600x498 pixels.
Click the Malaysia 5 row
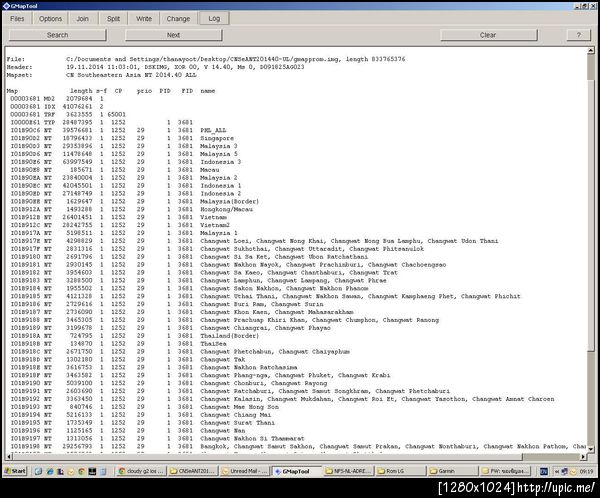(124, 154)
